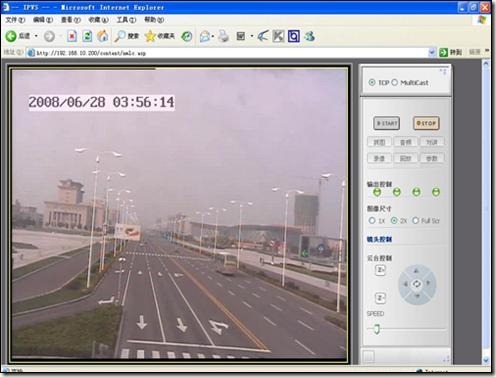Pan camera left with PTZ left arrow
The width and height of the screenshot is (496, 377).
click(x=405, y=284)
